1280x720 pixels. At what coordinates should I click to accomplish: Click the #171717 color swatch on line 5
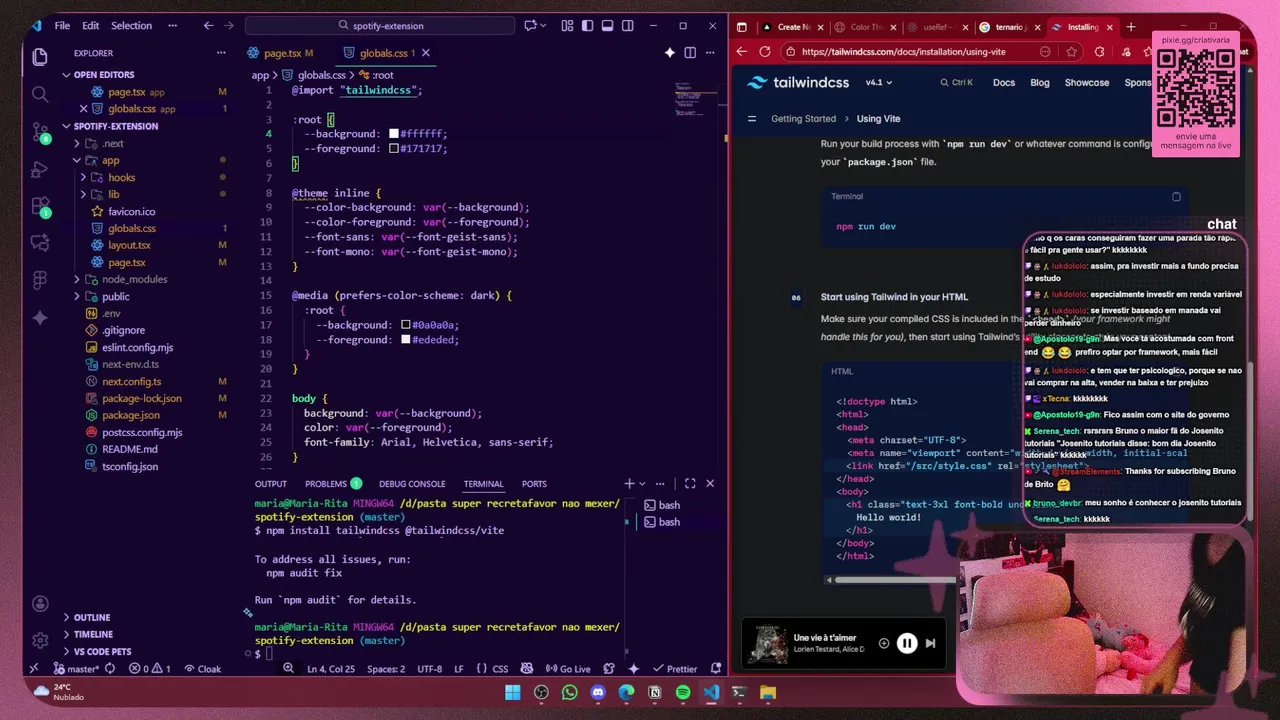pyautogui.click(x=394, y=149)
